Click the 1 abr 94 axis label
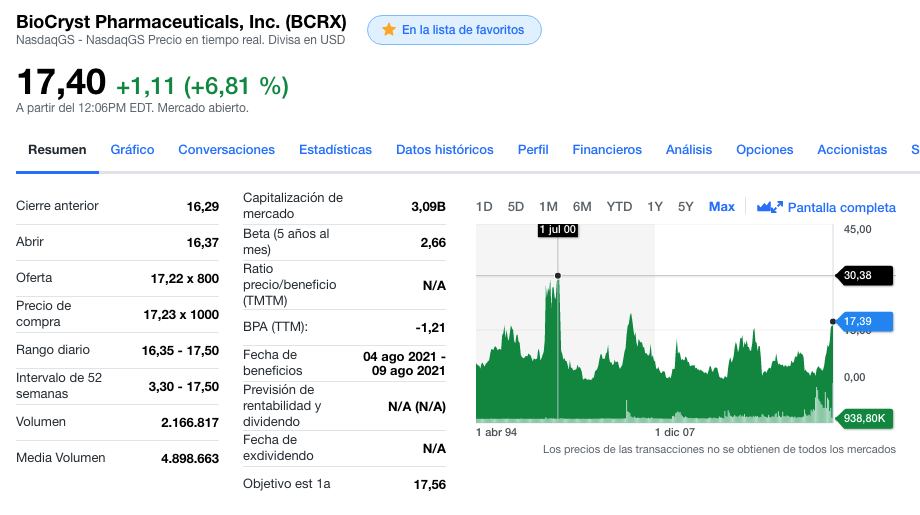Viewport: 920px width, 515px height. [496, 432]
